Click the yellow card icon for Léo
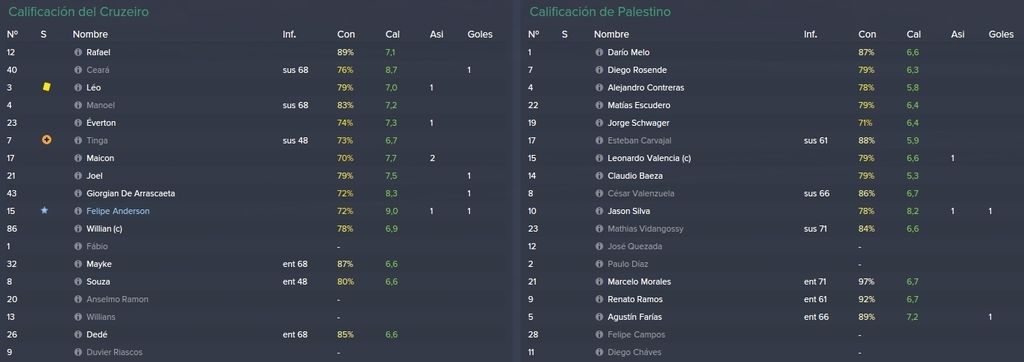 [46, 87]
